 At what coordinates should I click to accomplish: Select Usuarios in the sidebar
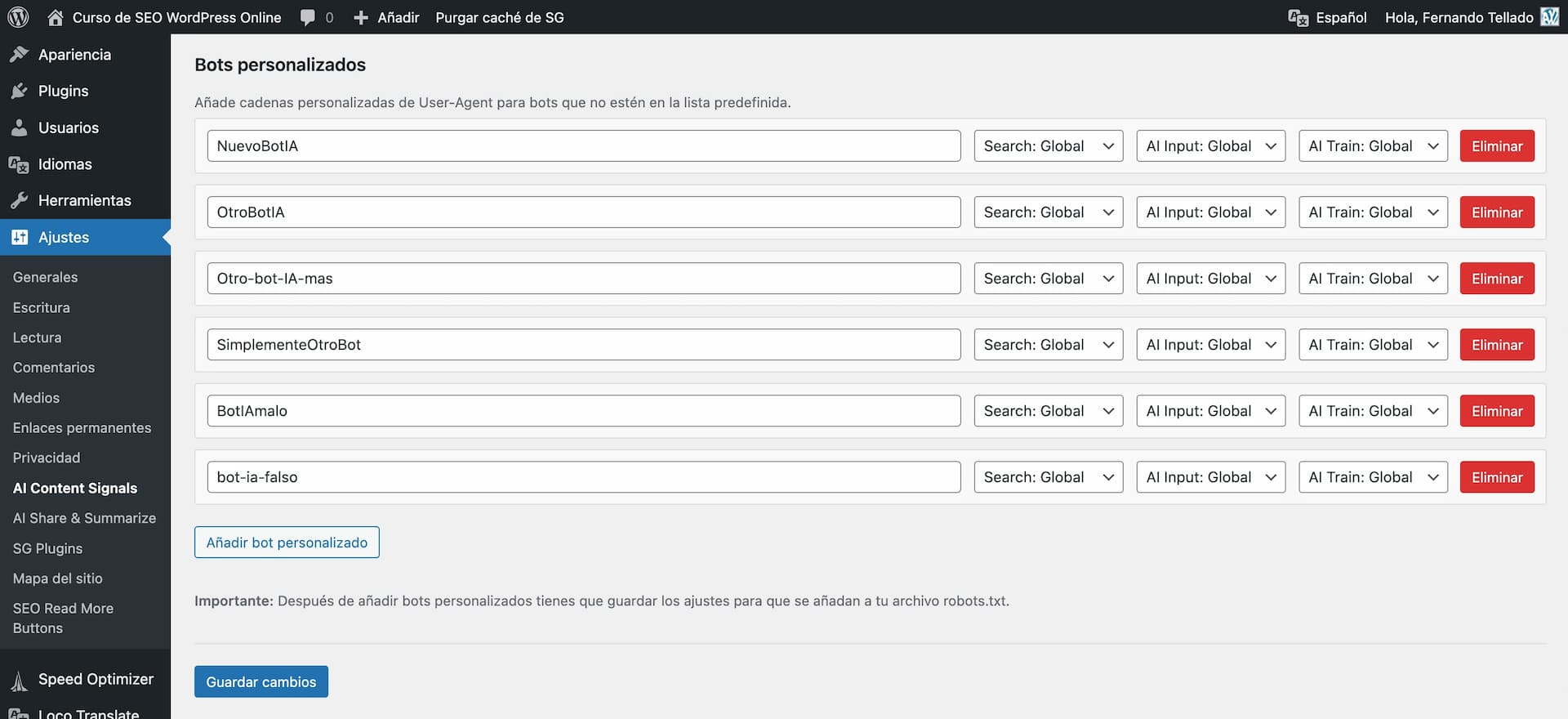coord(68,127)
